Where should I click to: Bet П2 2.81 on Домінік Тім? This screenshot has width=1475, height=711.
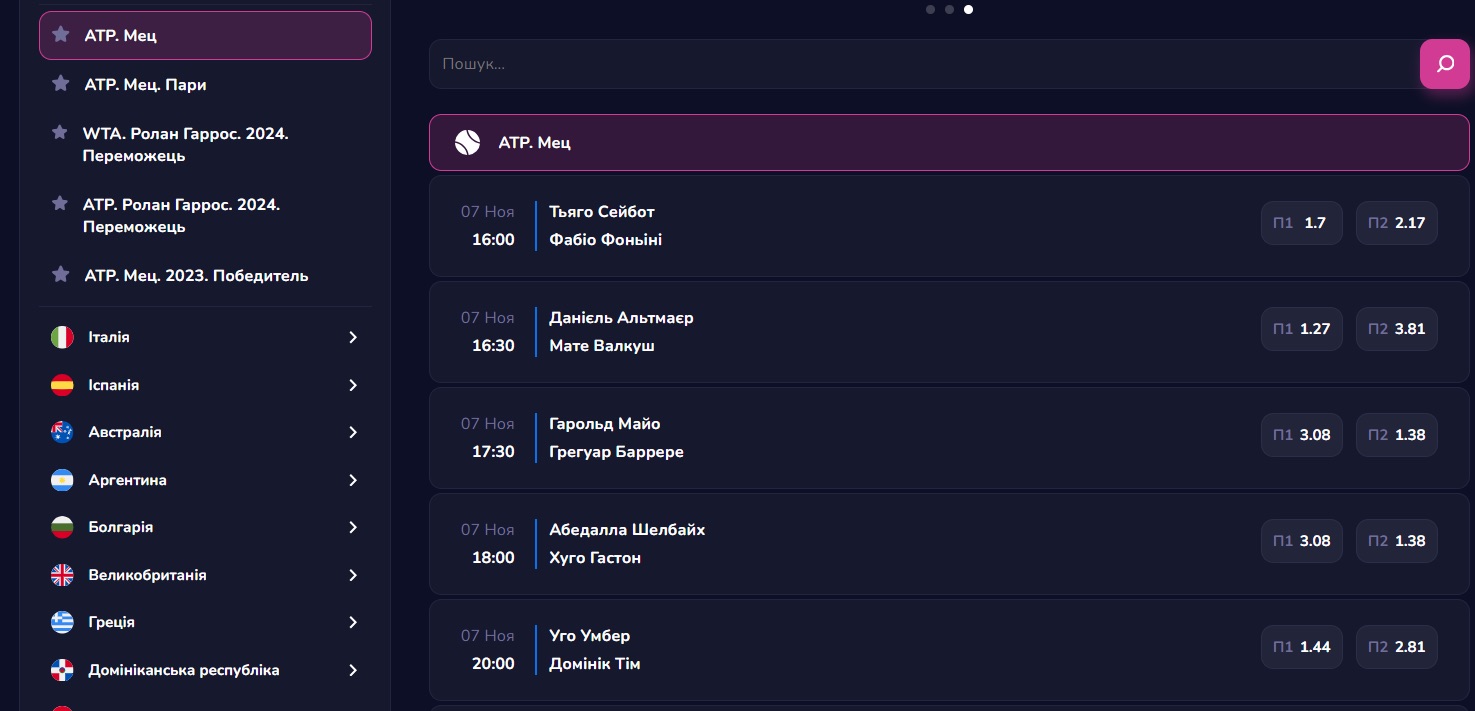tap(1397, 647)
